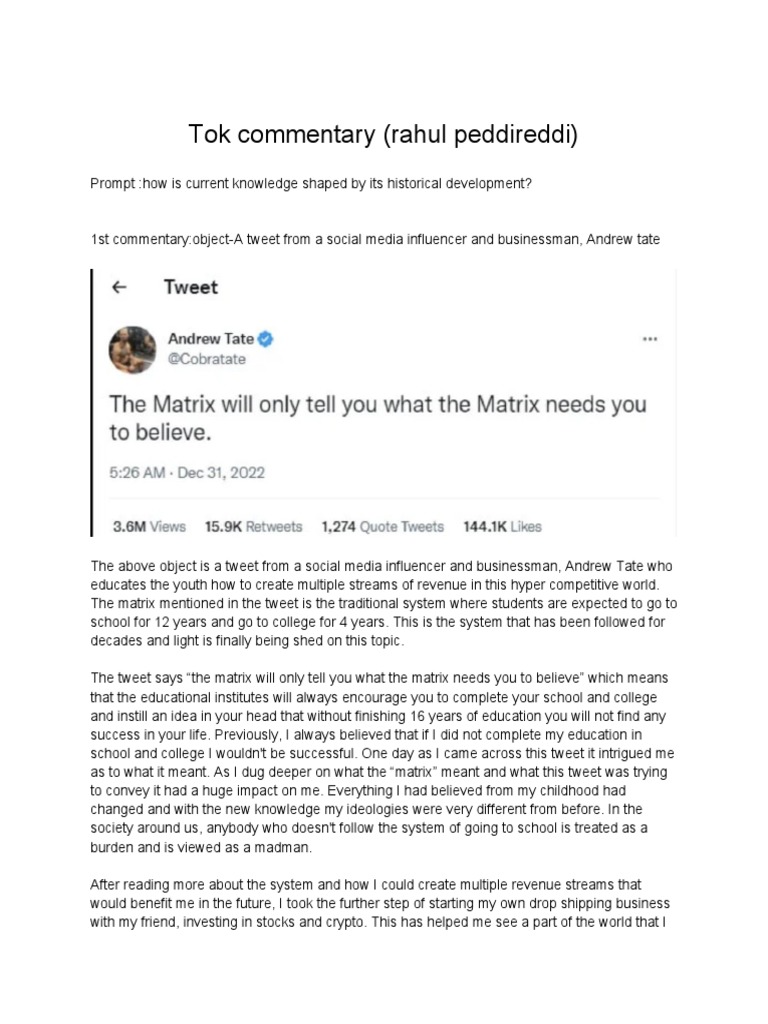The height and width of the screenshot is (1024, 768).
Task: Click the paragraph starting "After reading more"
Action: pos(384,903)
